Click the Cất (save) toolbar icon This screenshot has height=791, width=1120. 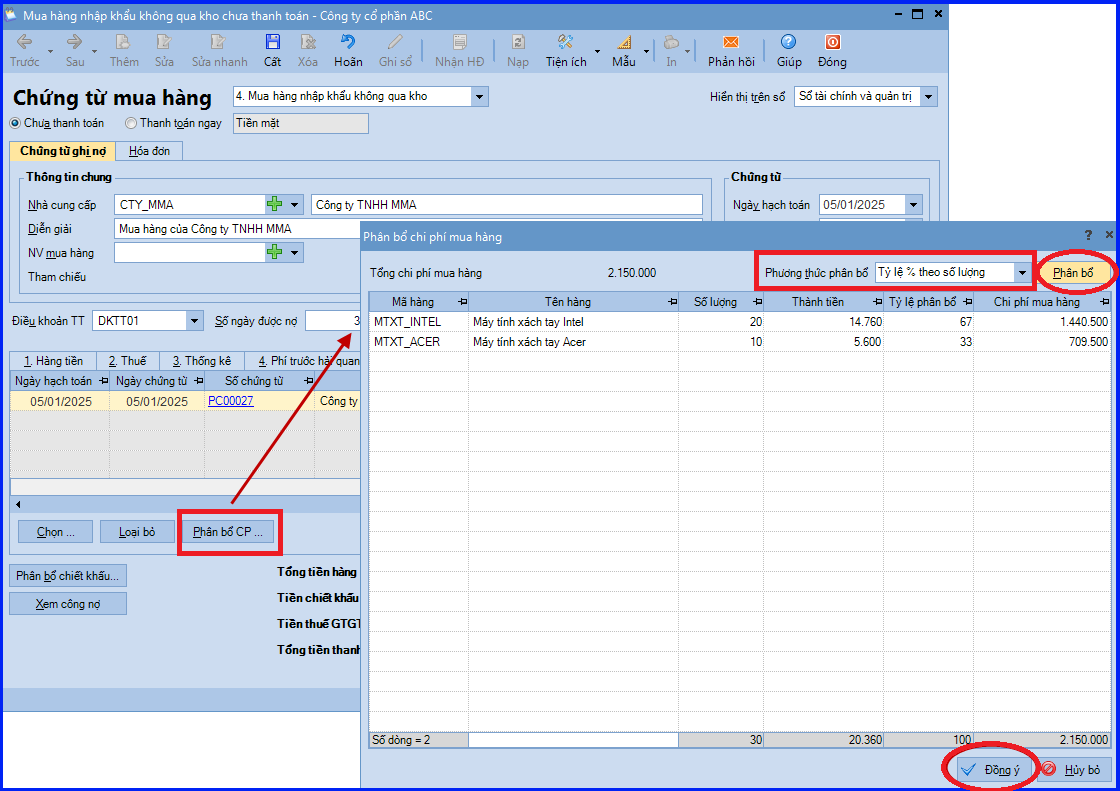coord(272,41)
